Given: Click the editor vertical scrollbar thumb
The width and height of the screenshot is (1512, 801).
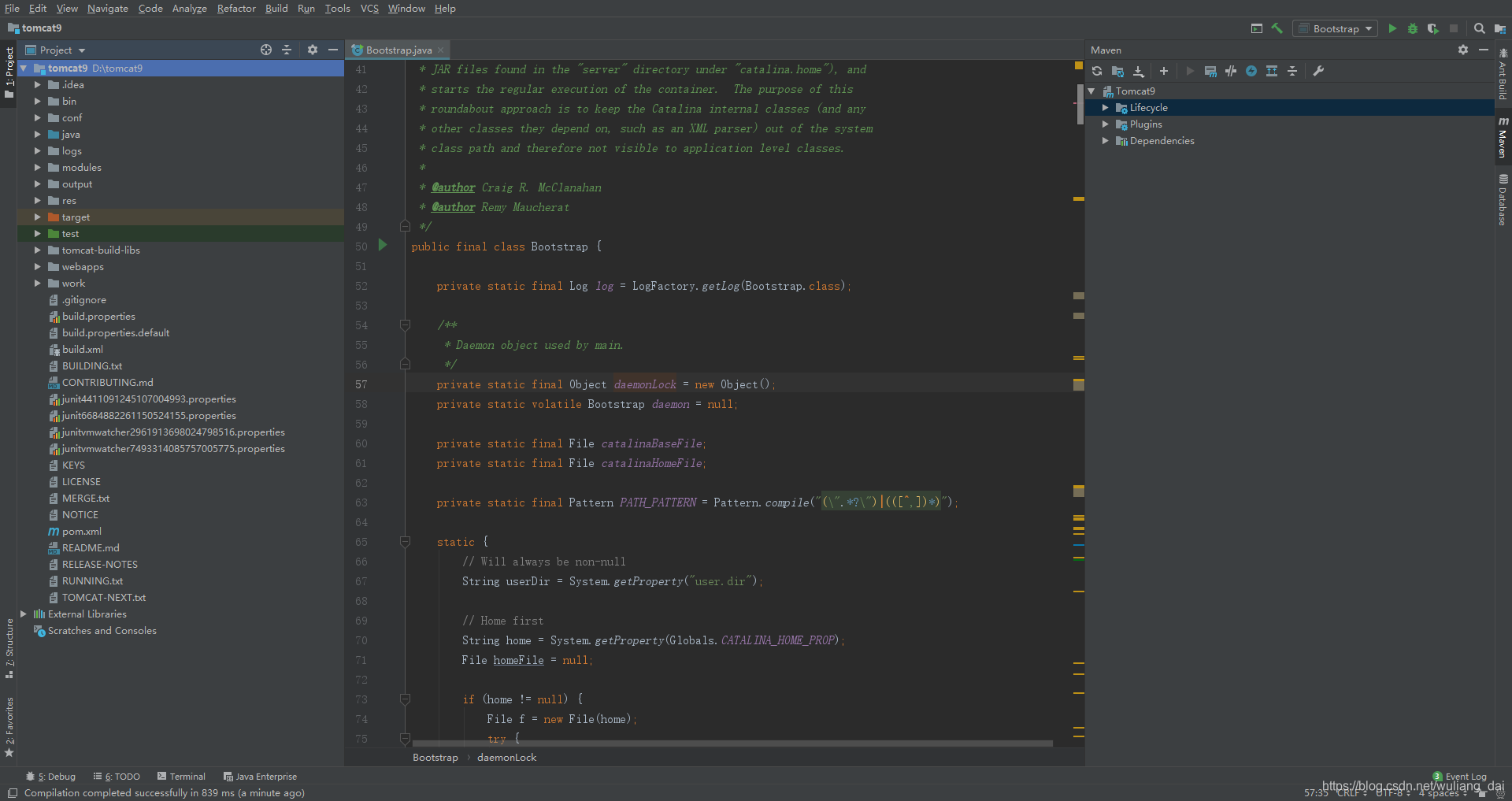Looking at the screenshot, I should (x=1080, y=105).
